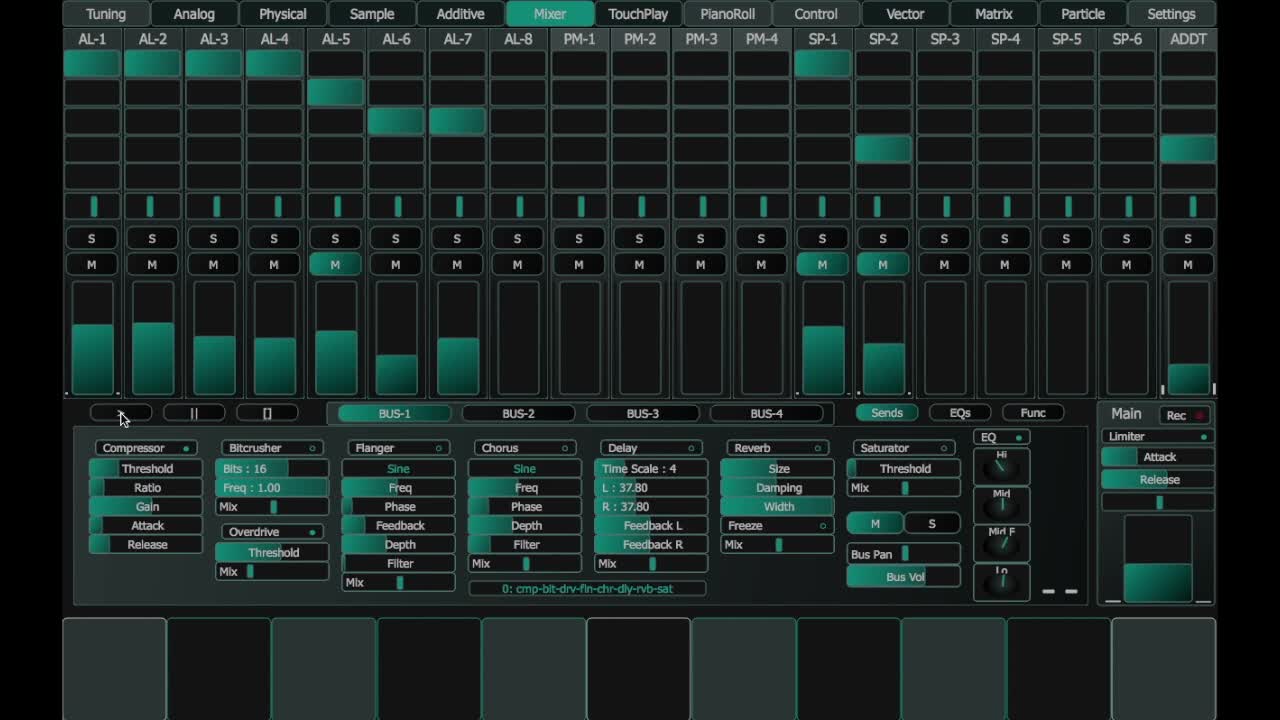Click the stop transport button
1280x720 pixels.
coord(267,413)
